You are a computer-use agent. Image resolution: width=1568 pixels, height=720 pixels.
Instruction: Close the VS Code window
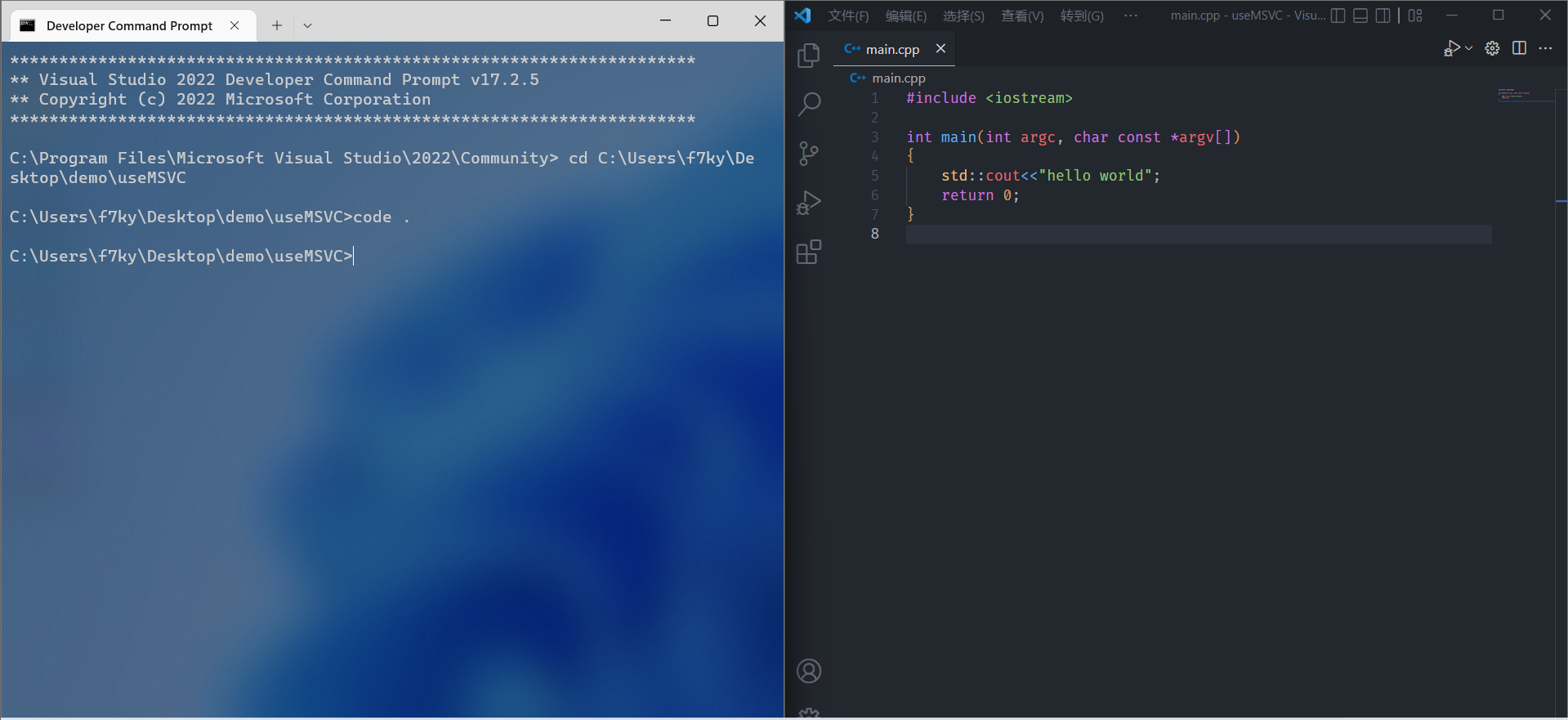coord(1545,16)
